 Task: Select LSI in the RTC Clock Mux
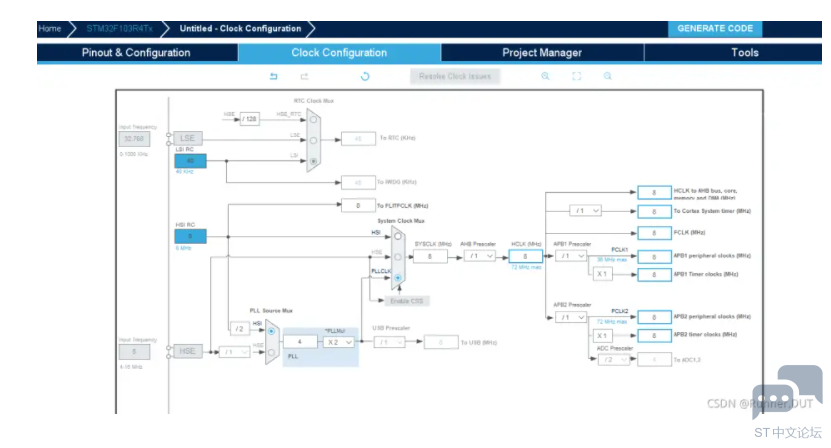[x=313, y=161]
